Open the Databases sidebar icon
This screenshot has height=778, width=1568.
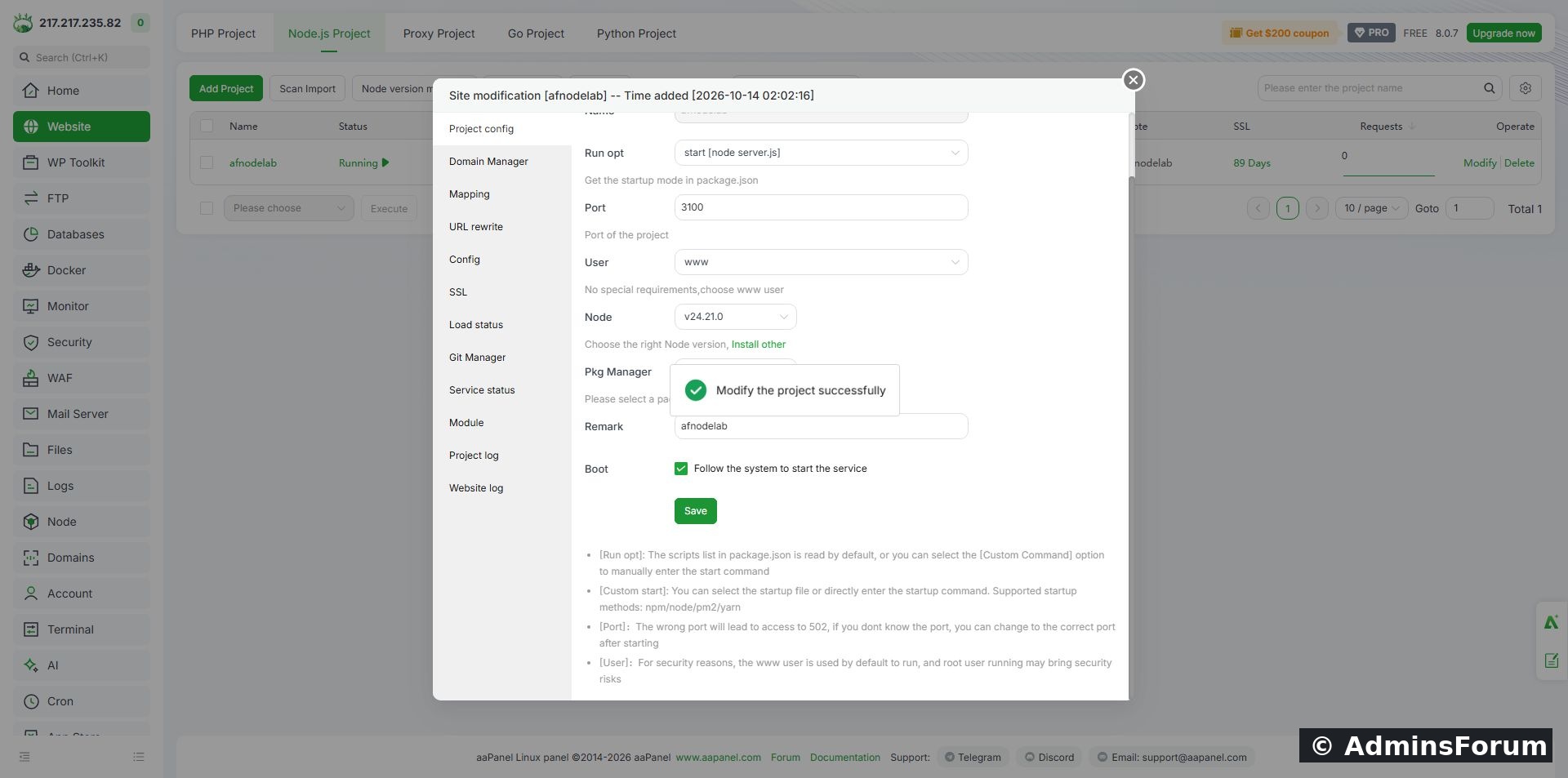(31, 234)
